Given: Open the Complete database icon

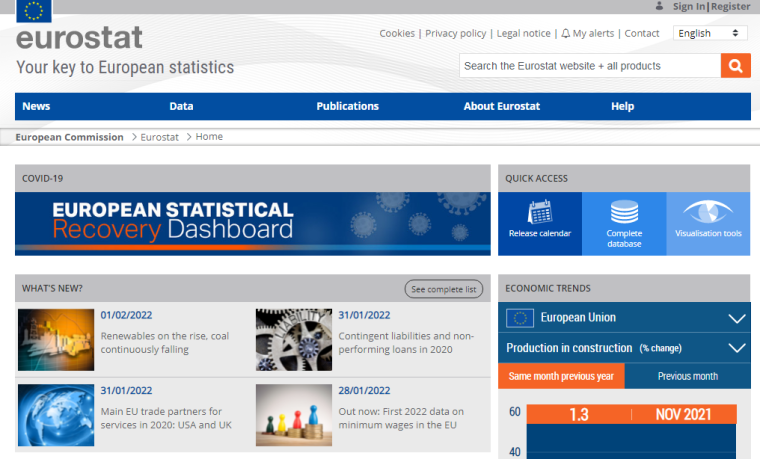Looking at the screenshot, I should tap(624, 212).
